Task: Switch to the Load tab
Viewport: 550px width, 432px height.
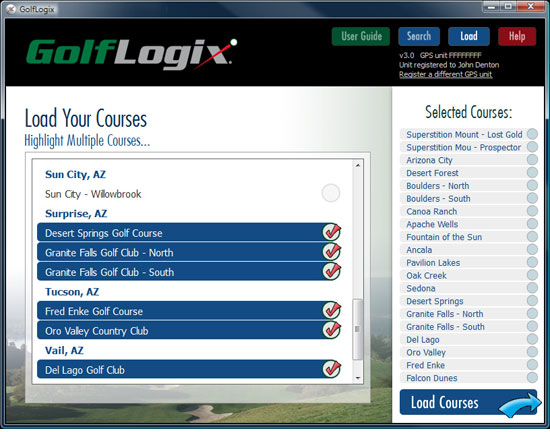Action: (x=469, y=36)
